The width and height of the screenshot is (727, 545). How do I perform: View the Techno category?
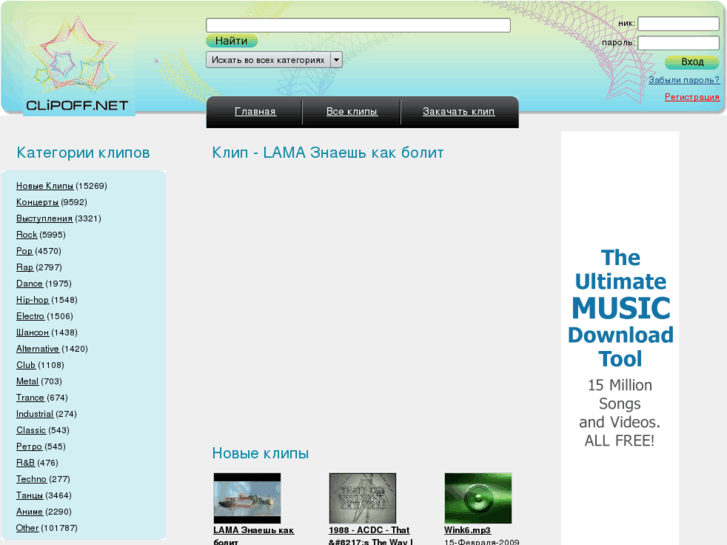(x=31, y=479)
